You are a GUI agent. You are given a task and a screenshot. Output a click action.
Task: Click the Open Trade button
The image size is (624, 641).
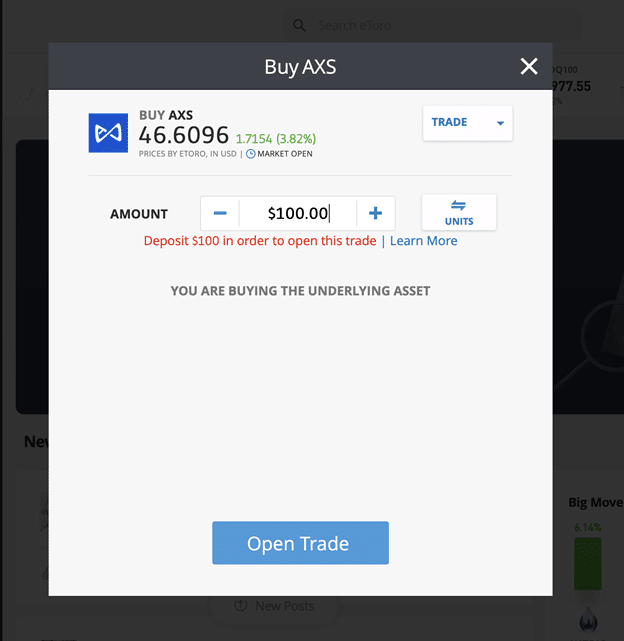click(300, 543)
